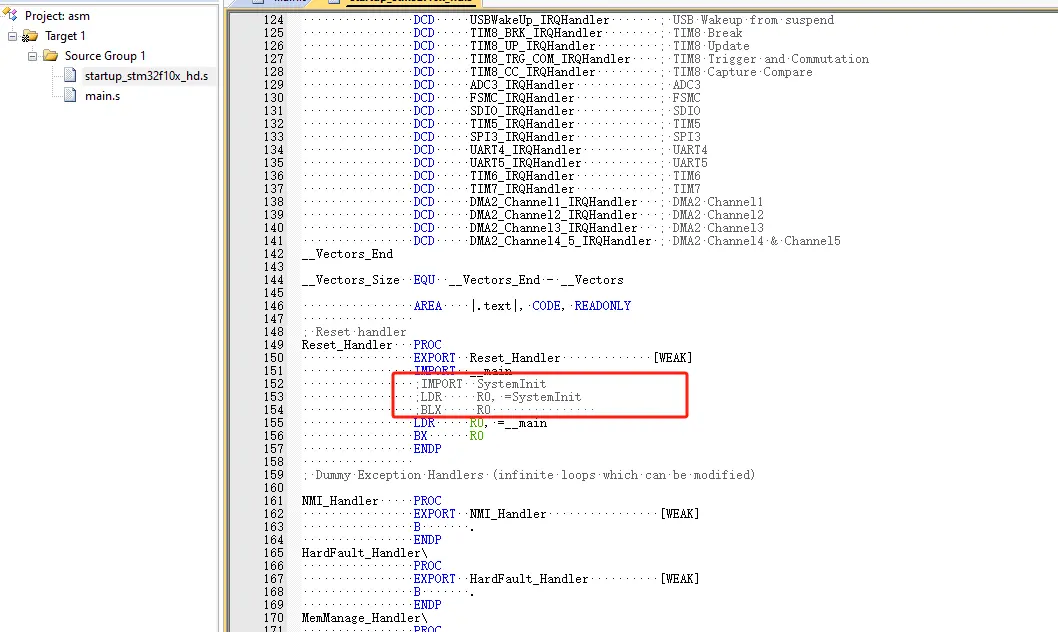Click the 'USB Wakeup from suspend' comment
The image size is (1058, 632).
(753, 20)
